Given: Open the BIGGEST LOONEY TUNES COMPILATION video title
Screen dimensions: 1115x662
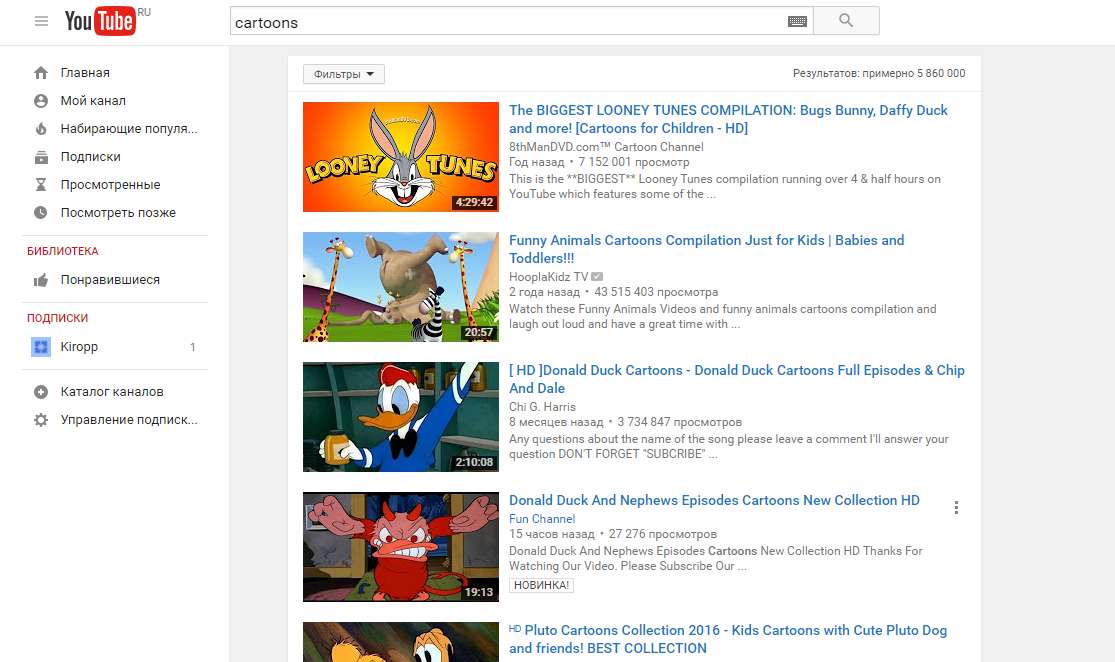Looking at the screenshot, I should pyautogui.click(x=728, y=119).
